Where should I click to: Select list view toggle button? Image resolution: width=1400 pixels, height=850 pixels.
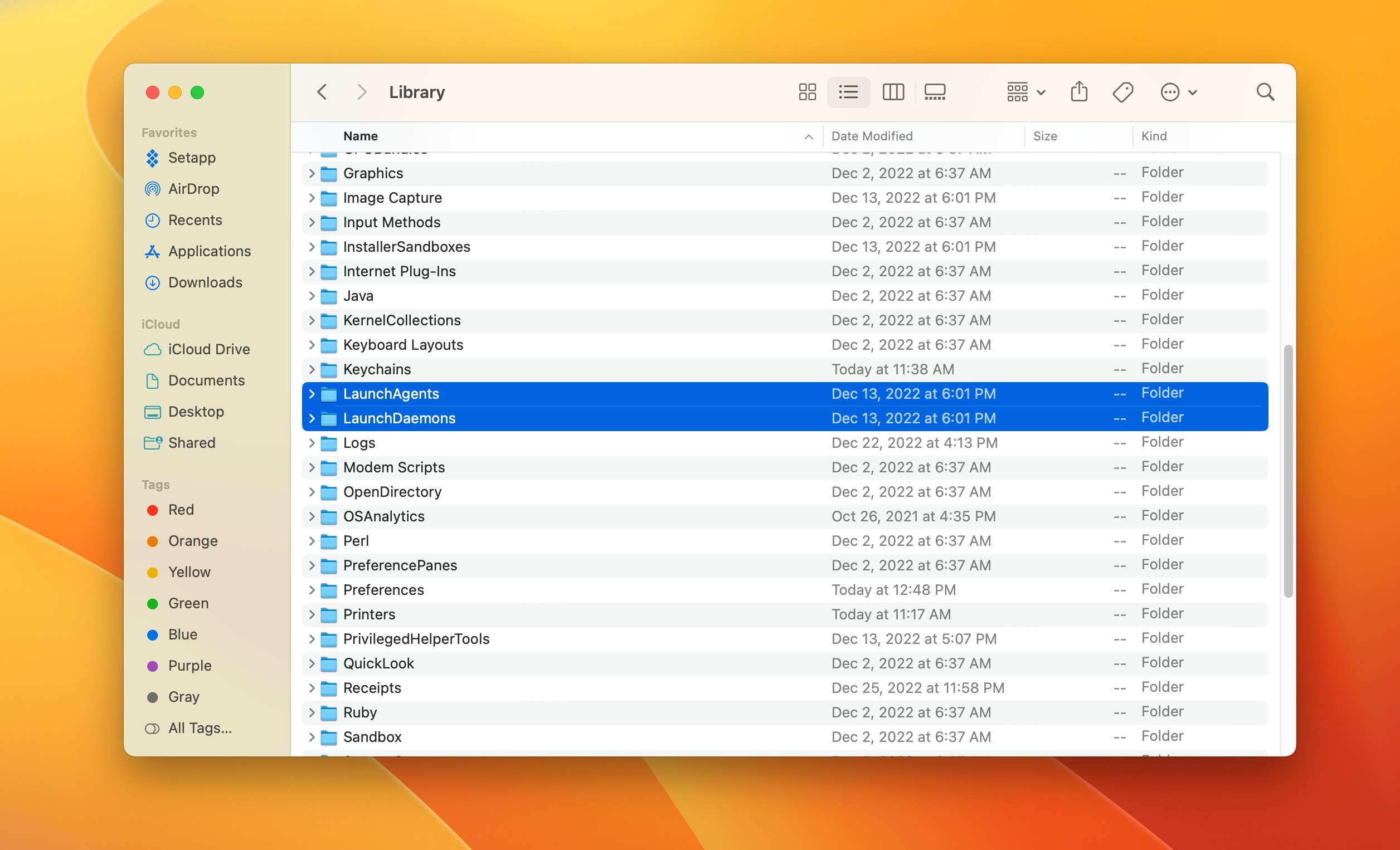848,92
